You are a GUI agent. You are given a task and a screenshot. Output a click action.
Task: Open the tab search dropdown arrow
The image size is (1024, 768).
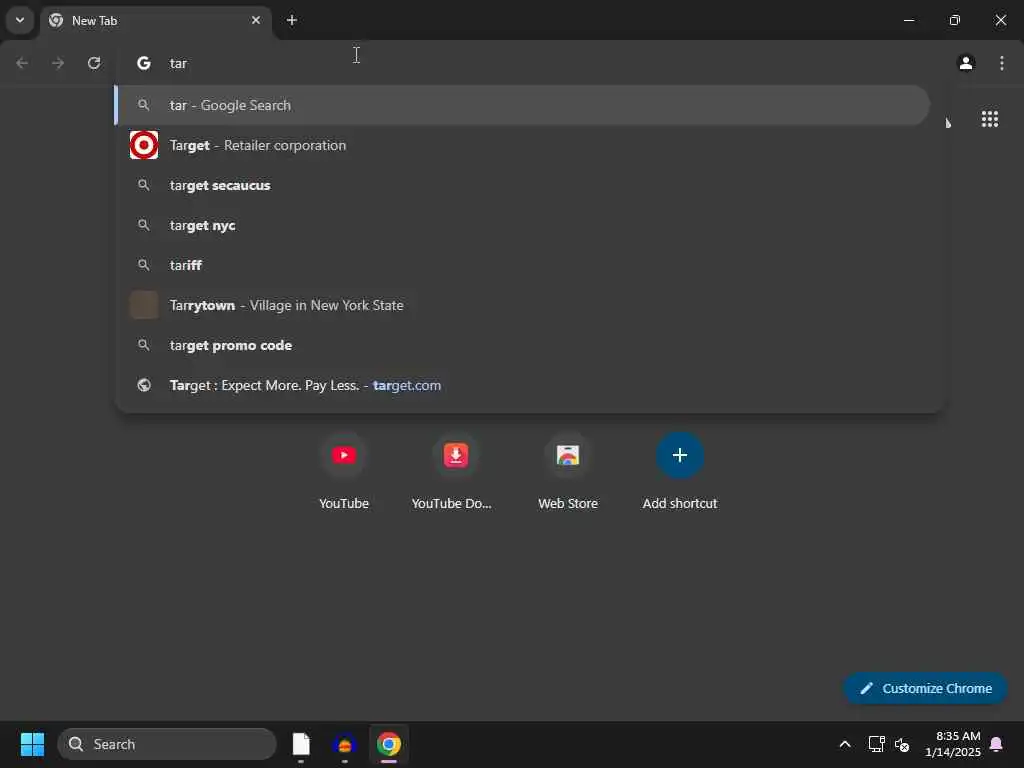tap(20, 20)
